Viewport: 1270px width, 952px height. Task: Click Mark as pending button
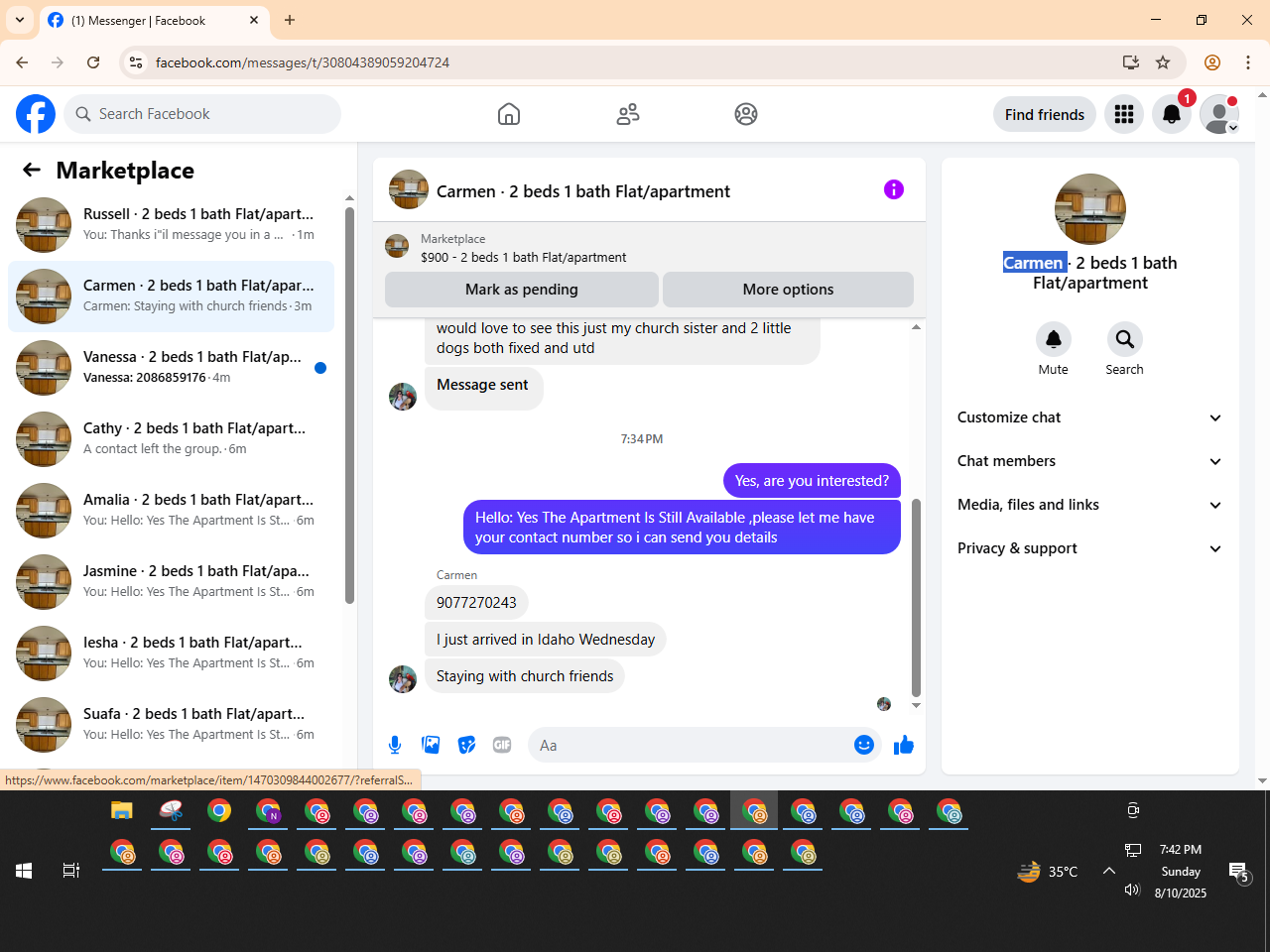[521, 290]
